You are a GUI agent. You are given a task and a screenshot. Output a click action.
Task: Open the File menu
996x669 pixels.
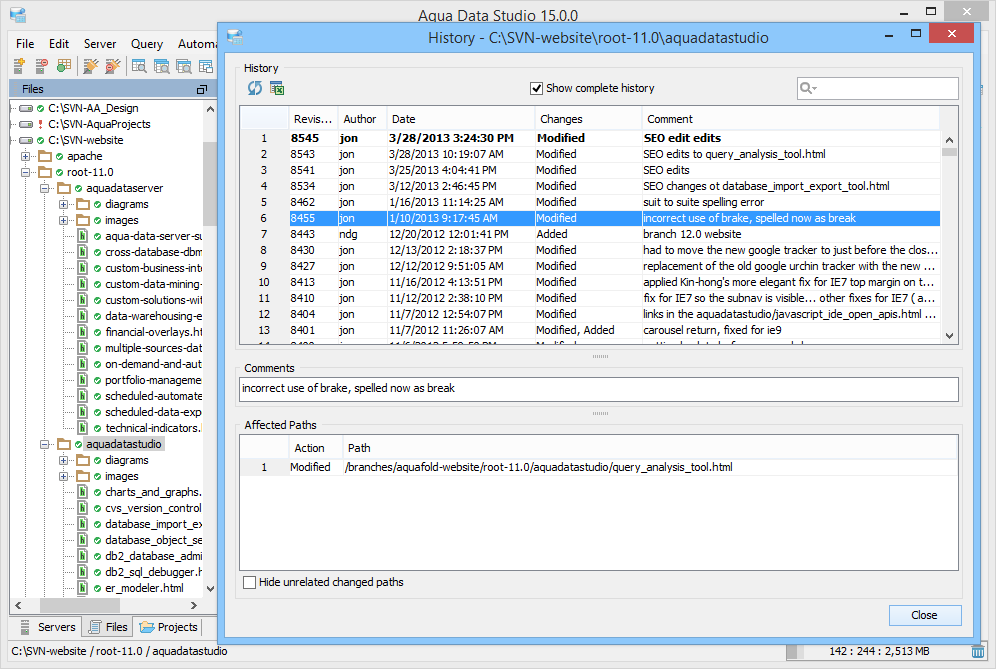pyautogui.click(x=25, y=44)
